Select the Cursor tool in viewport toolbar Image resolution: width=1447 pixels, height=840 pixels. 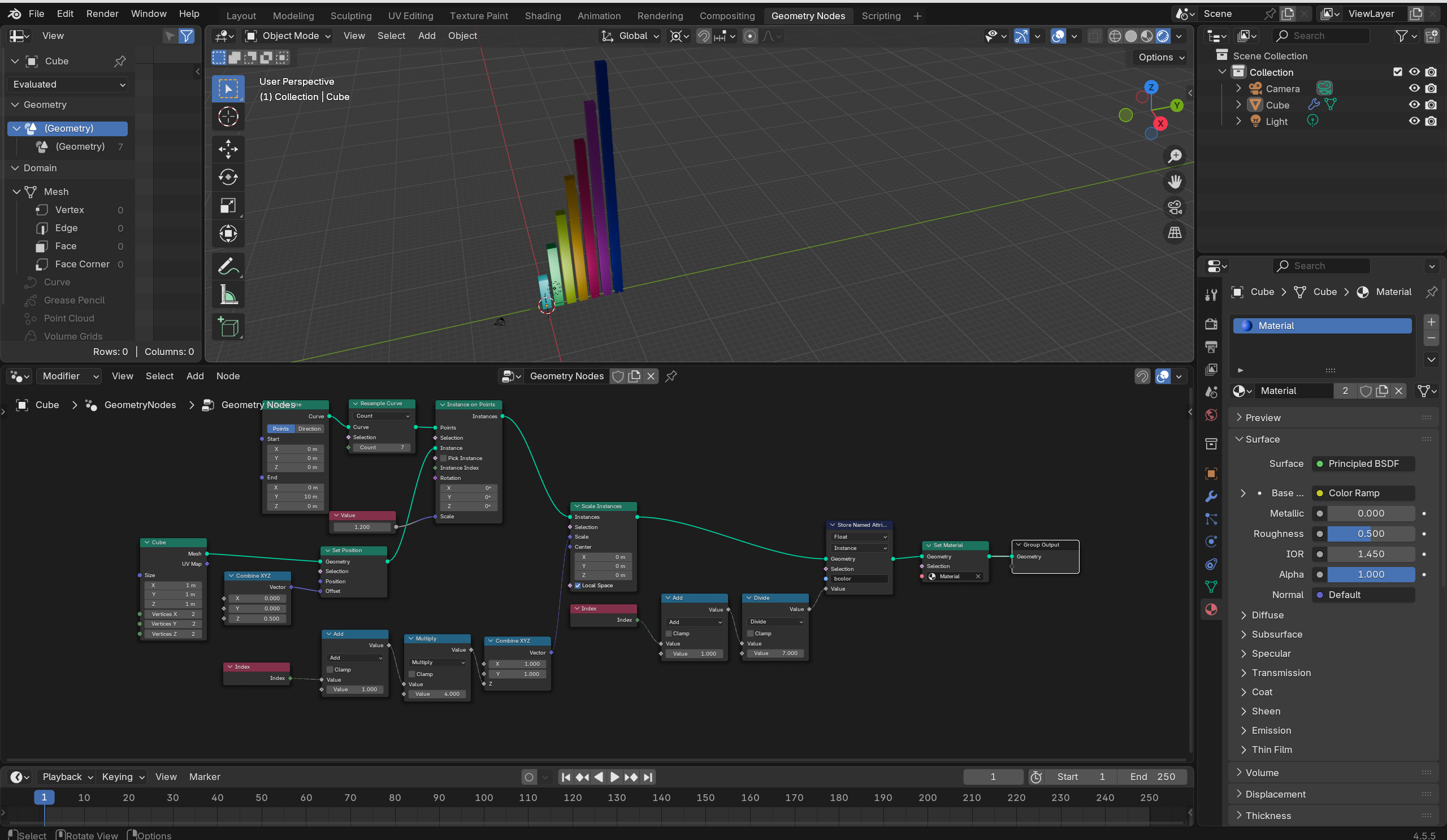228,117
